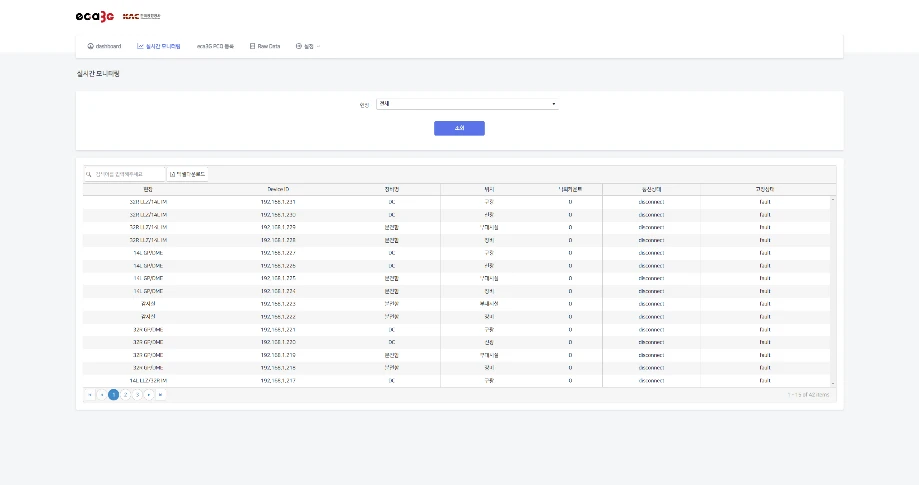Click the 실시간 모니터링 page heading
This screenshot has height=485, width=919.
click(98, 74)
